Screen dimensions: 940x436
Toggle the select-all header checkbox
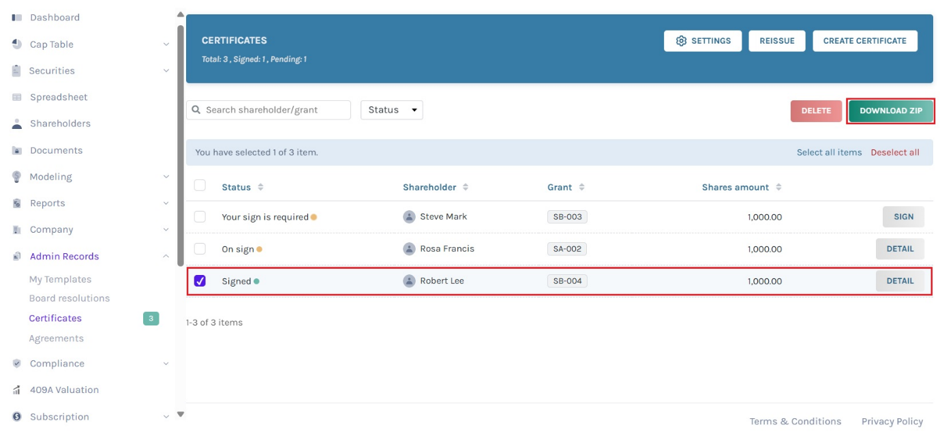click(200, 185)
